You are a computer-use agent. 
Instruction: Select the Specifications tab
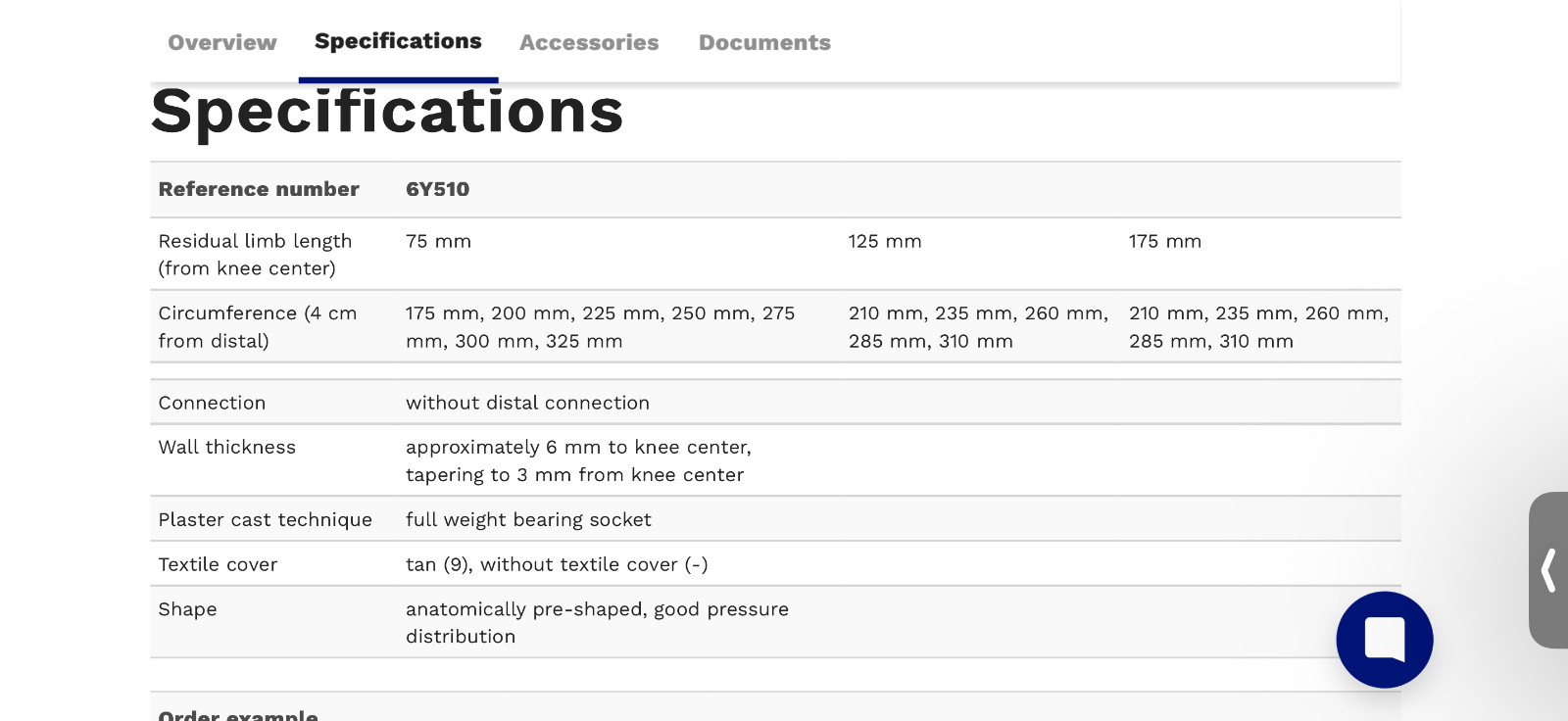(x=398, y=41)
